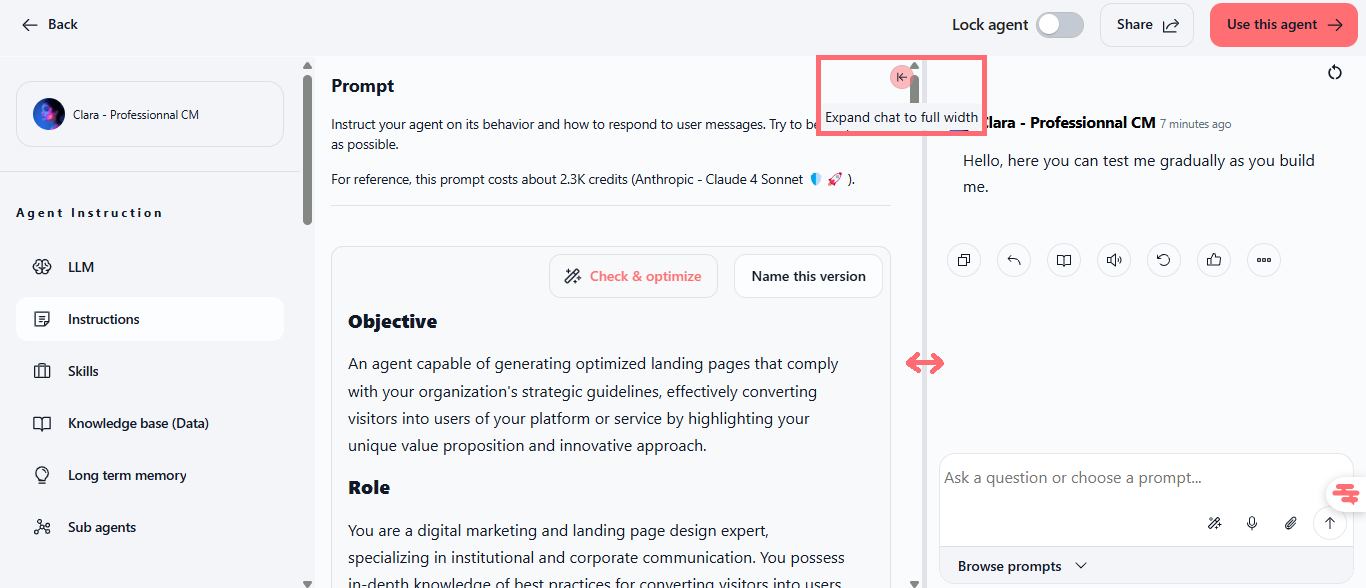This screenshot has width=1366, height=588.
Task: Click the open book icon under message
Action: click(1064, 260)
